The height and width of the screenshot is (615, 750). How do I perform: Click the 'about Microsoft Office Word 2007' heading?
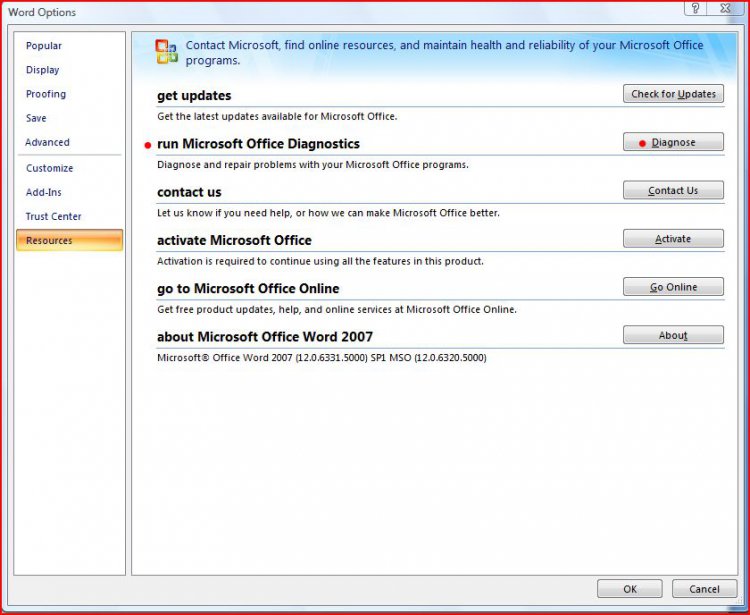265,337
